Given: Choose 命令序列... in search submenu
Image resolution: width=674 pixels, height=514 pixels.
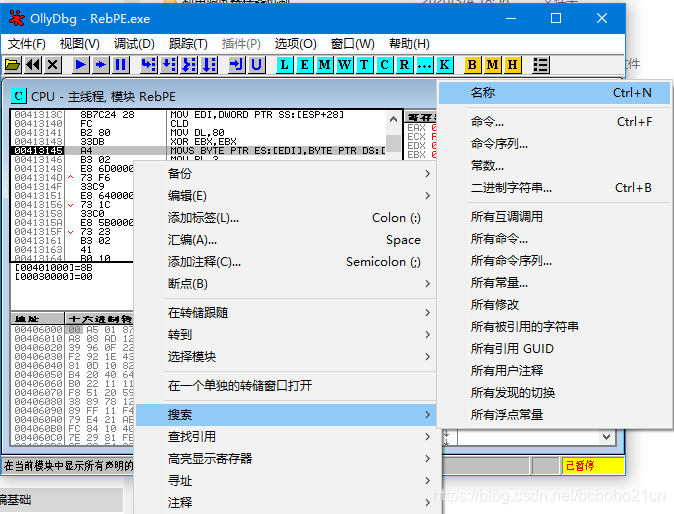Looking at the screenshot, I should 555,144.
